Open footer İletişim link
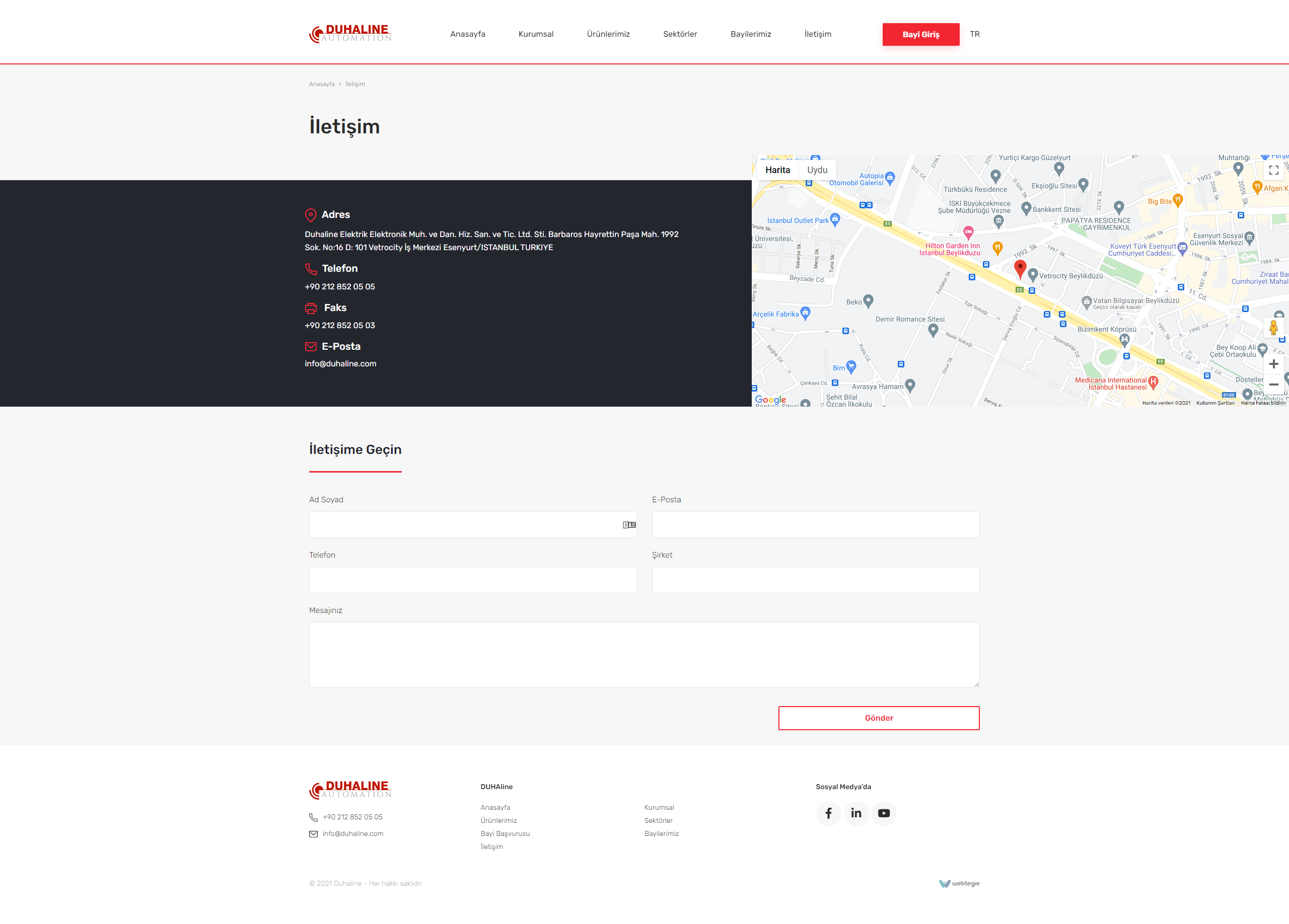The width and height of the screenshot is (1289, 924). 491,846
